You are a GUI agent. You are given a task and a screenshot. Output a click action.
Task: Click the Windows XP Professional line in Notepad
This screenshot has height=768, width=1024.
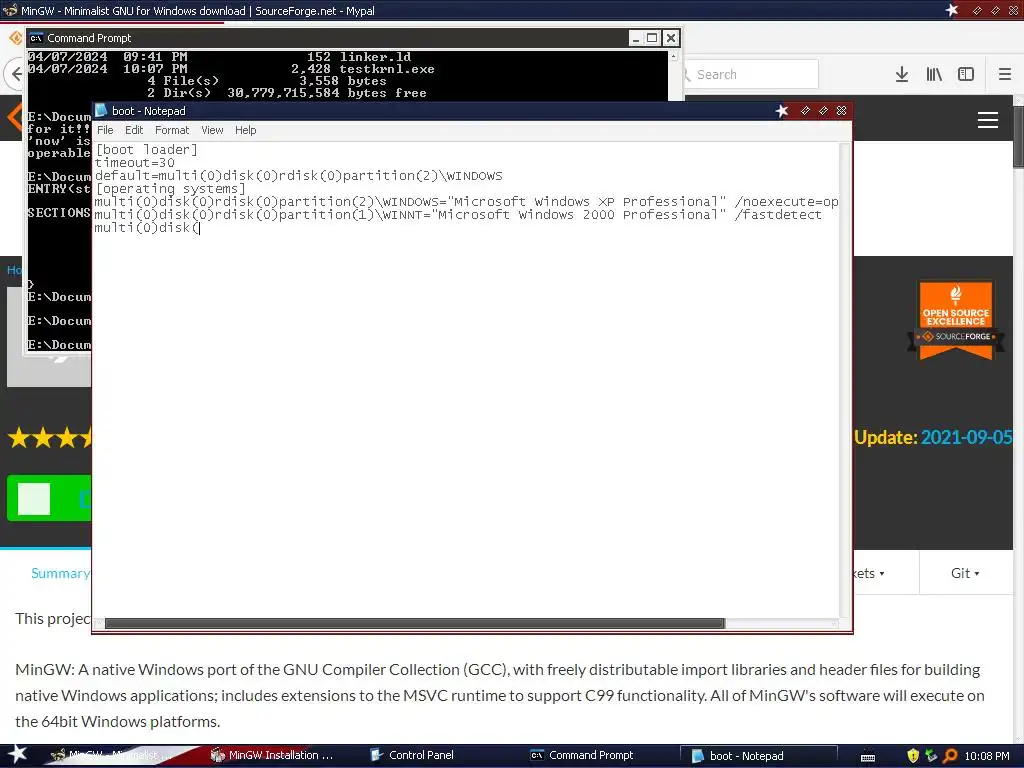pos(466,201)
